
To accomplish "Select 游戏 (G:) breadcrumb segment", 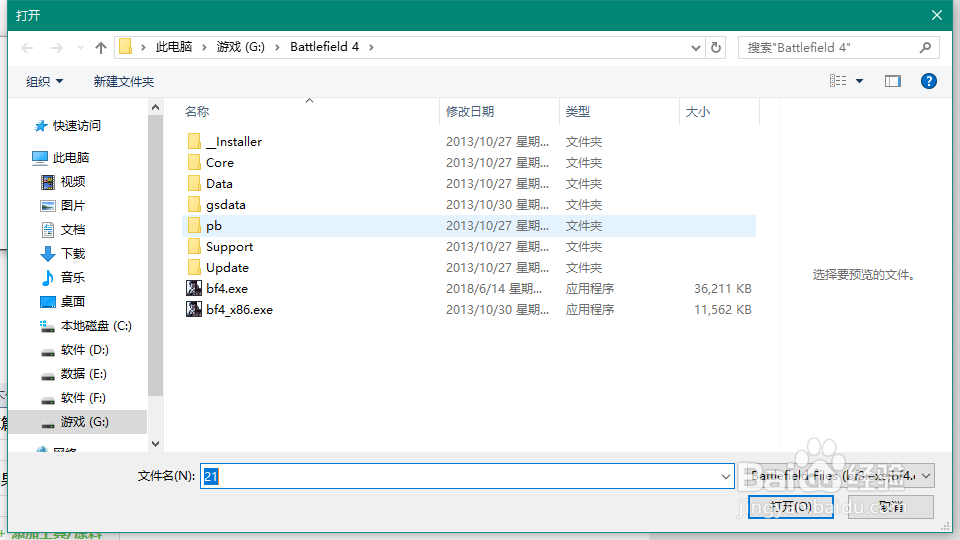I will coord(241,47).
